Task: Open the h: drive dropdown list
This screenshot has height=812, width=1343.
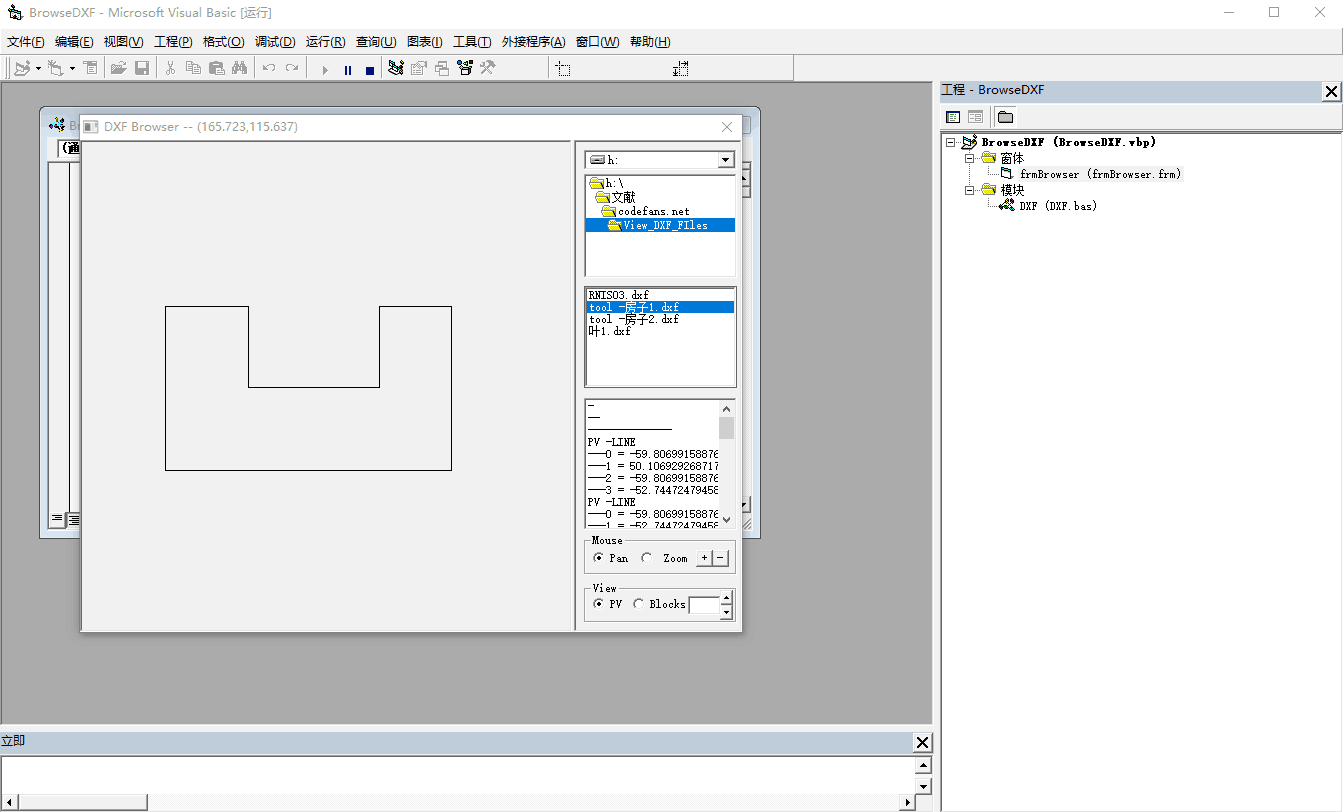Action: coord(726,160)
